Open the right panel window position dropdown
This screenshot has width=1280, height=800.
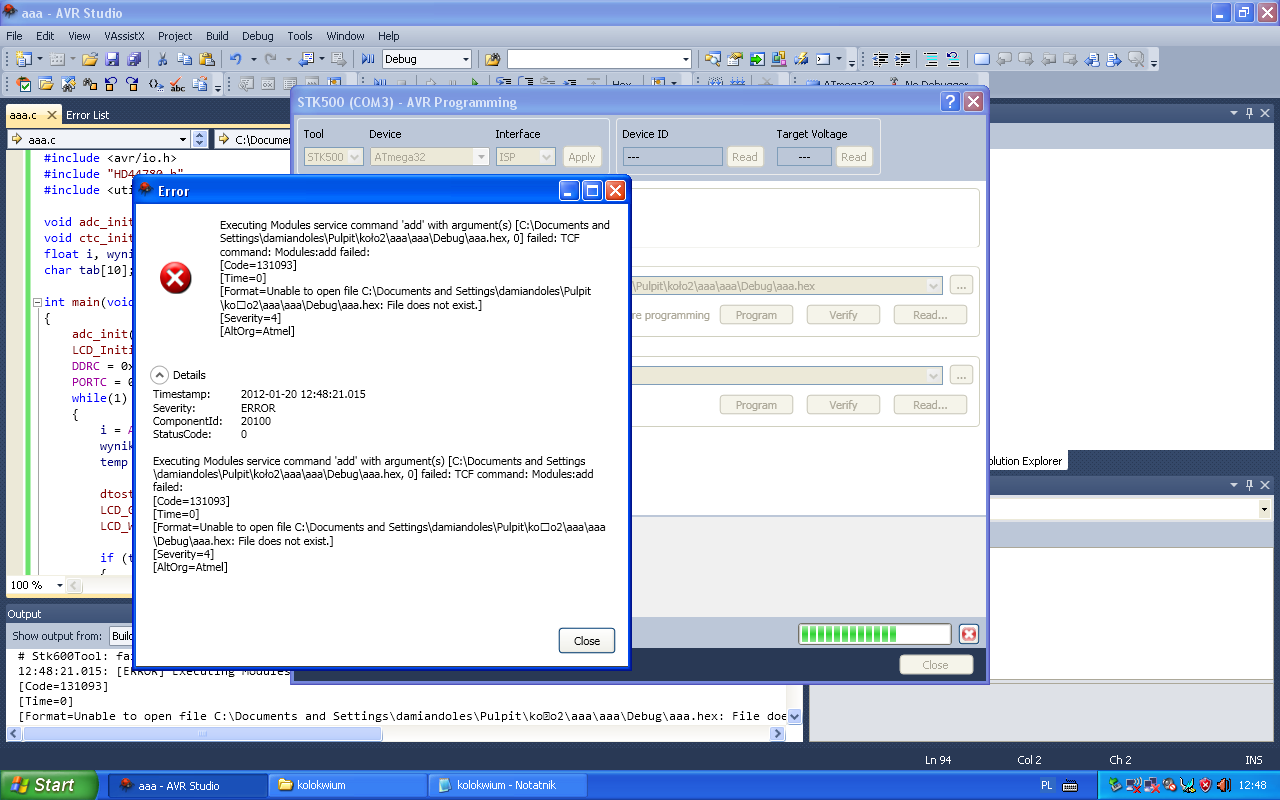pos(1234,113)
